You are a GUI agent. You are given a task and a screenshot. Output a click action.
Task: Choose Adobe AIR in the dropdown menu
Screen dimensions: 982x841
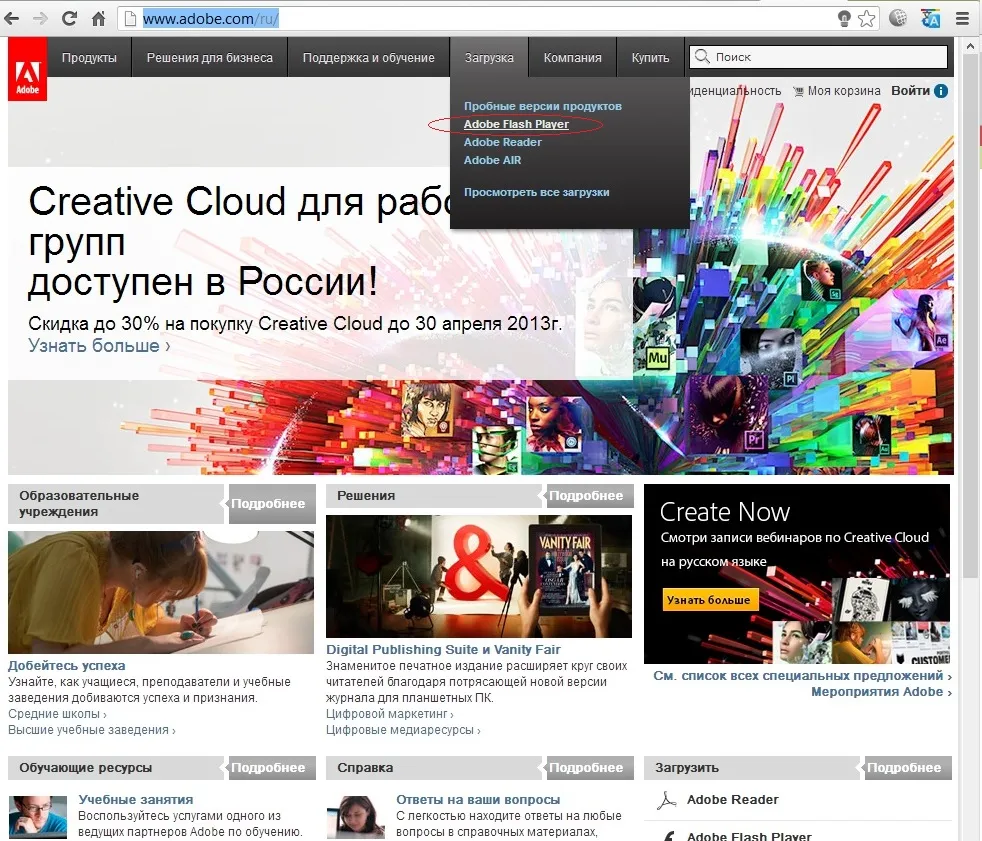click(492, 160)
